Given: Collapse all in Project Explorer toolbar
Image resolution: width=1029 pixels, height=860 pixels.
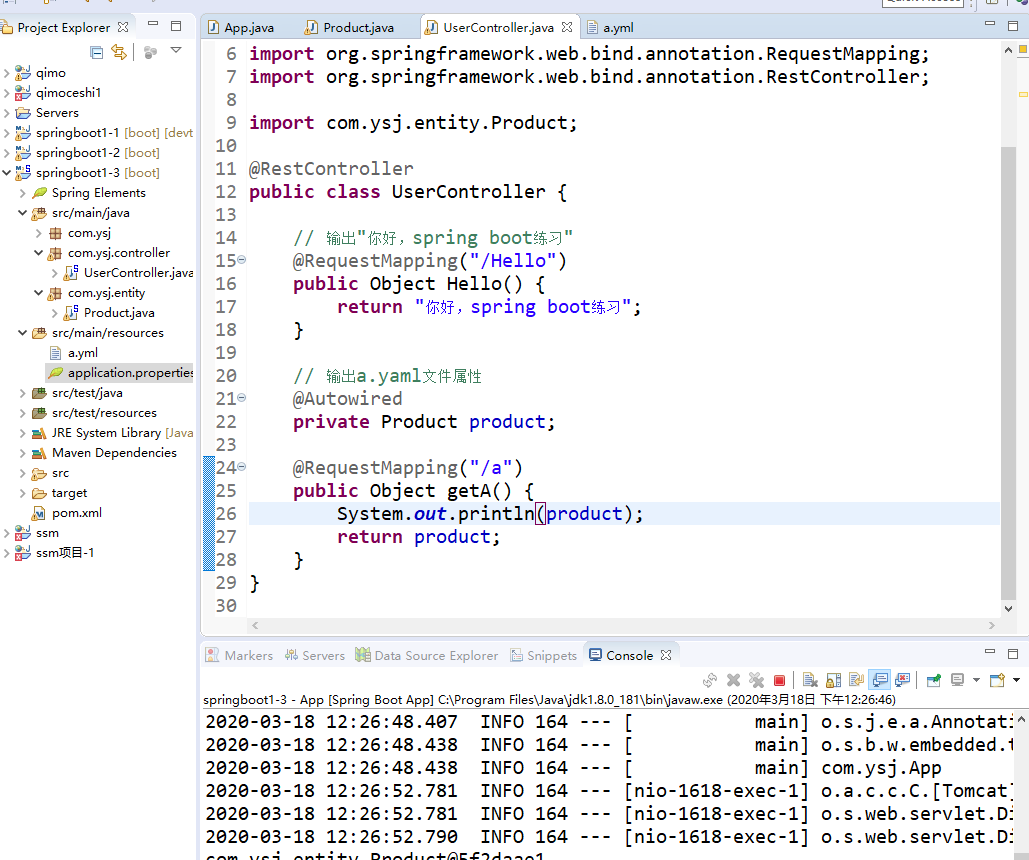Looking at the screenshot, I should tap(96, 53).
